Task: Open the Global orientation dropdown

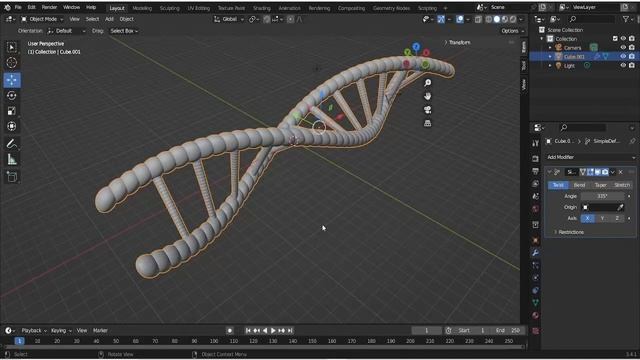Action: pyautogui.click(x=229, y=19)
